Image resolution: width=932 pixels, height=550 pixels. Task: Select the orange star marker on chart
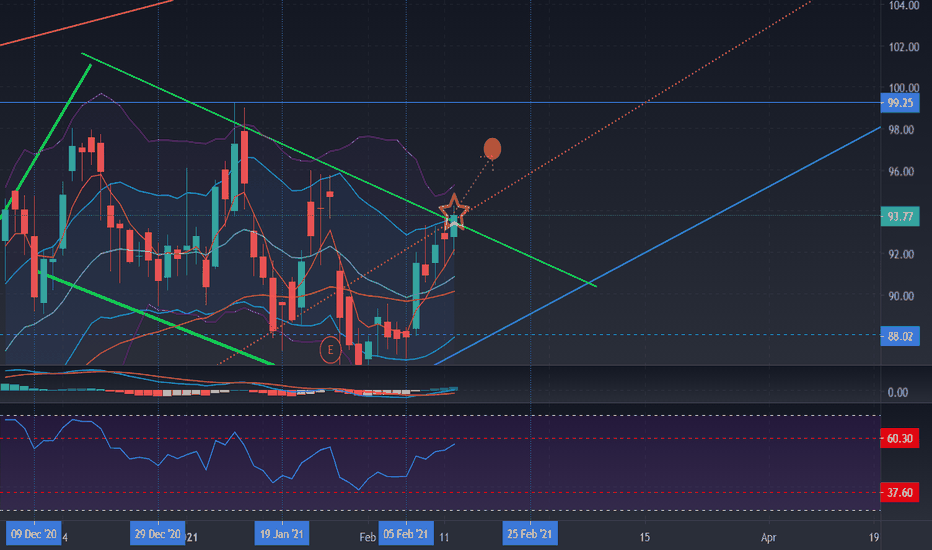point(454,210)
